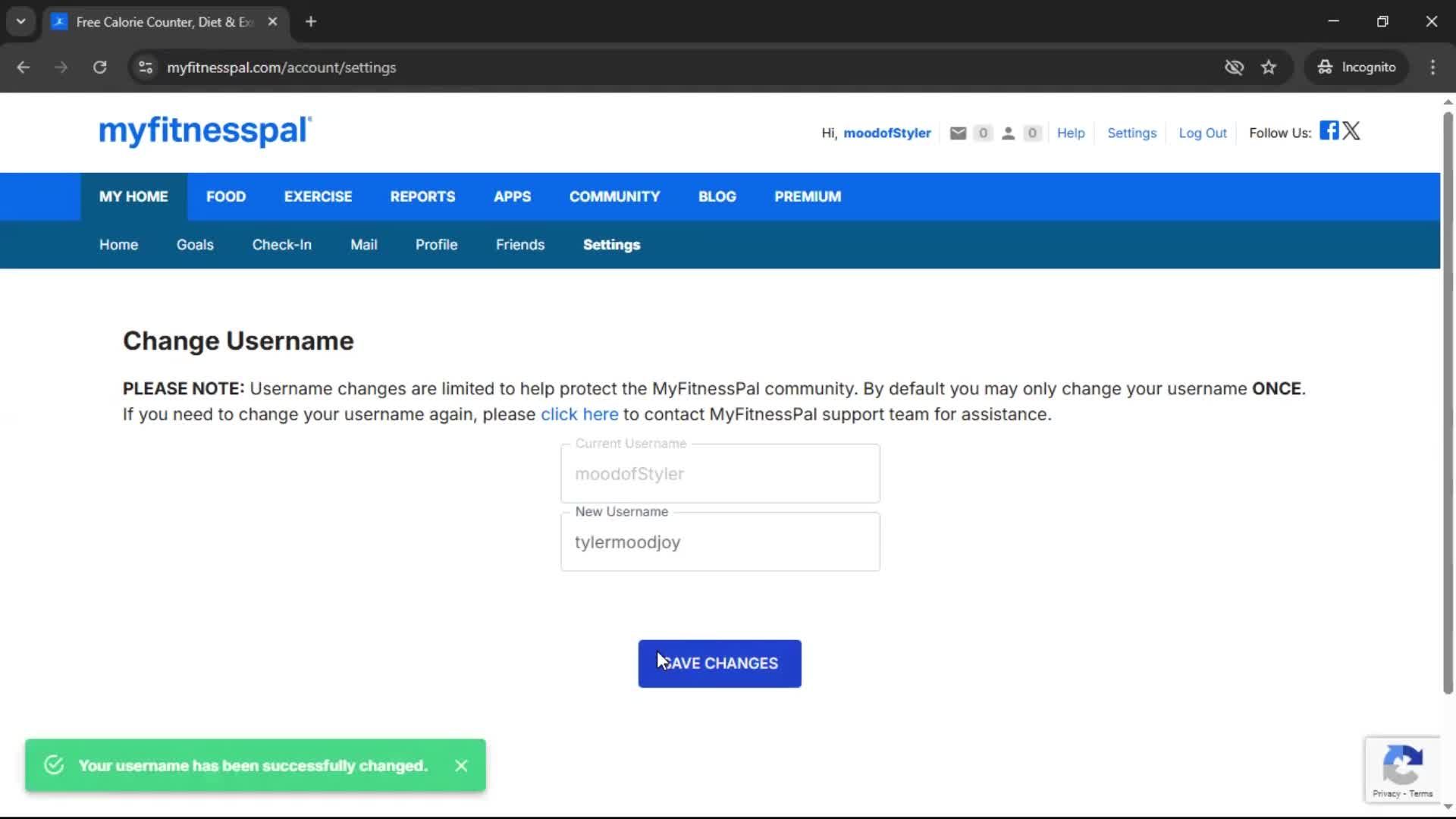Click the page vertical scrollbar
The image size is (1456, 819).
pos(1448,402)
